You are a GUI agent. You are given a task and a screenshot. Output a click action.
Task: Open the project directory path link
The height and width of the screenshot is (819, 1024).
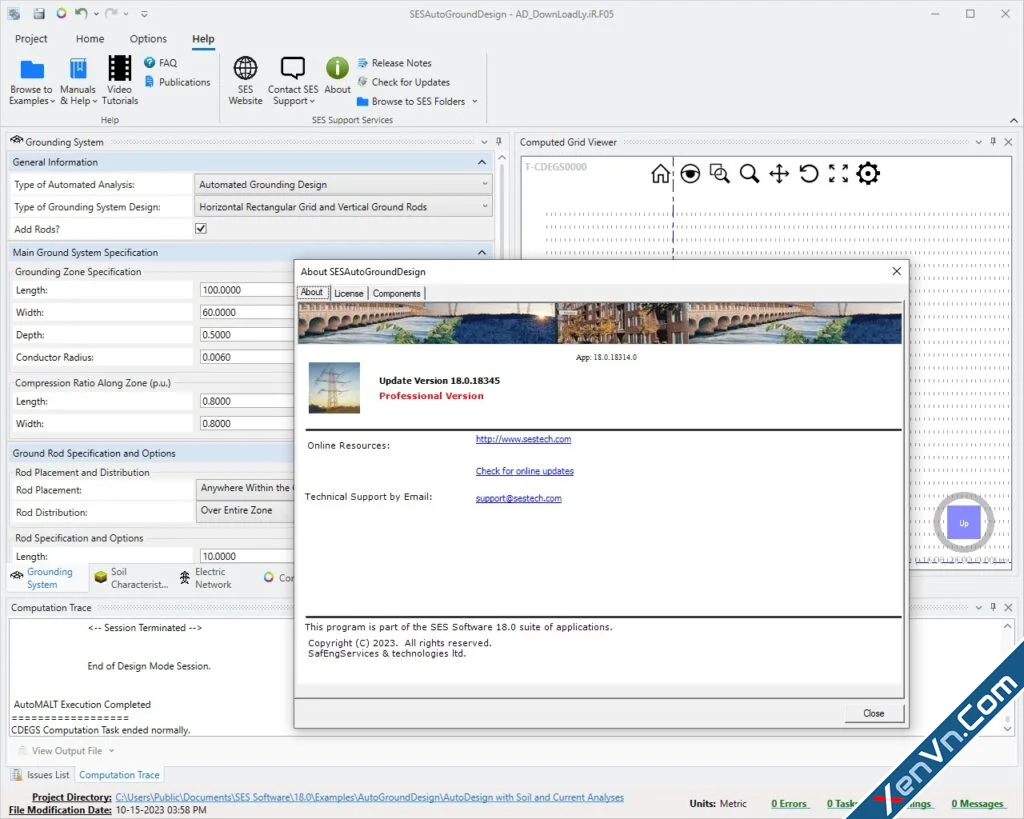click(370, 797)
